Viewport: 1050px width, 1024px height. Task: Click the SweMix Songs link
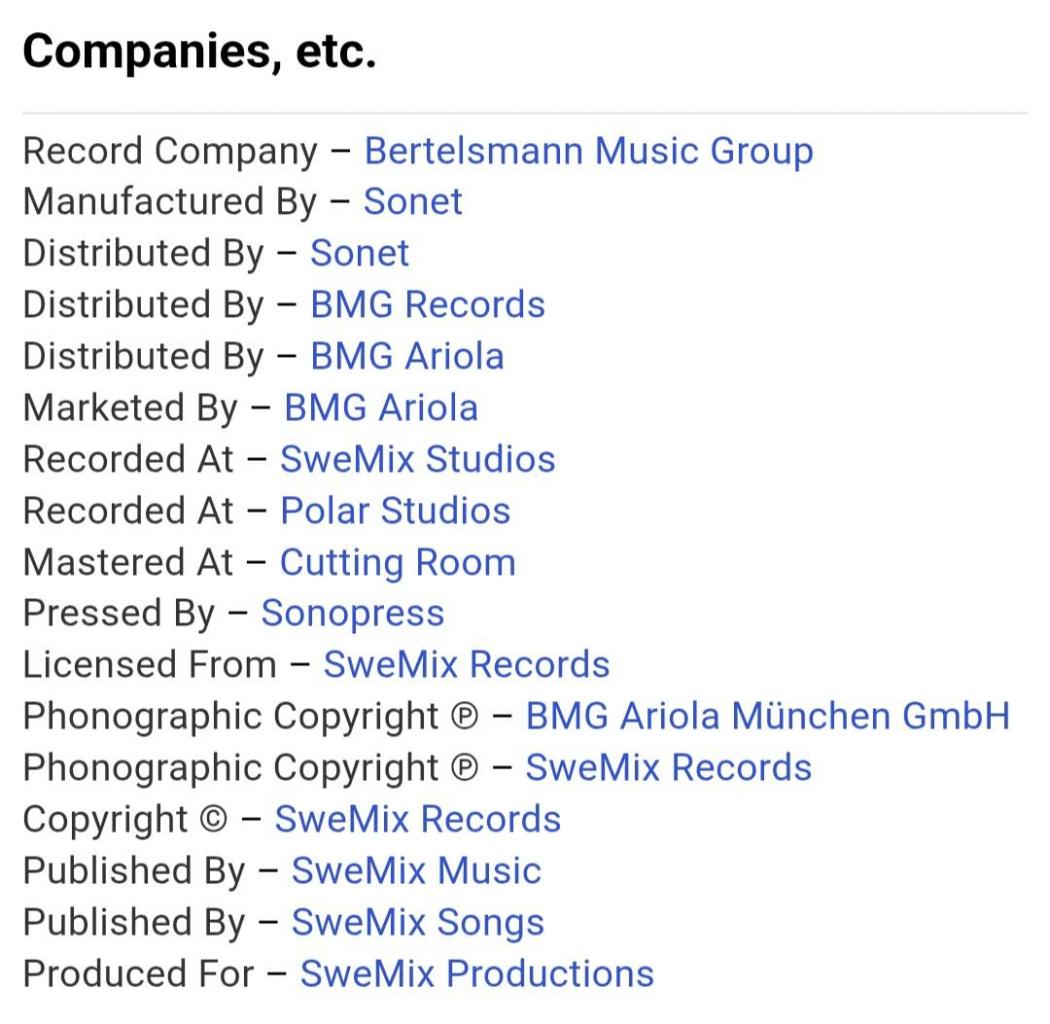click(417, 922)
